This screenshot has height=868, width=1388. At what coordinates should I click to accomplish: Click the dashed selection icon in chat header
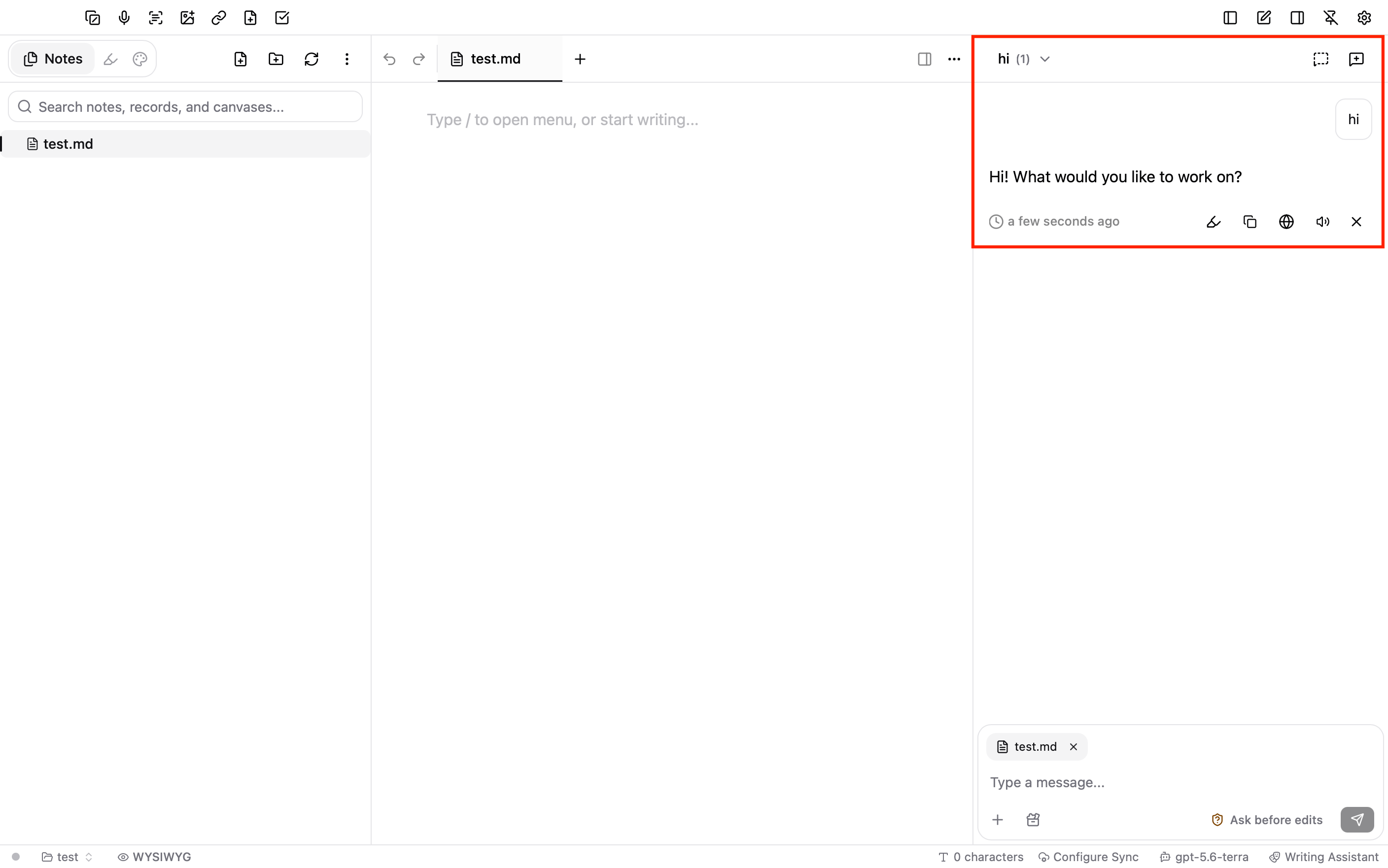(x=1321, y=59)
